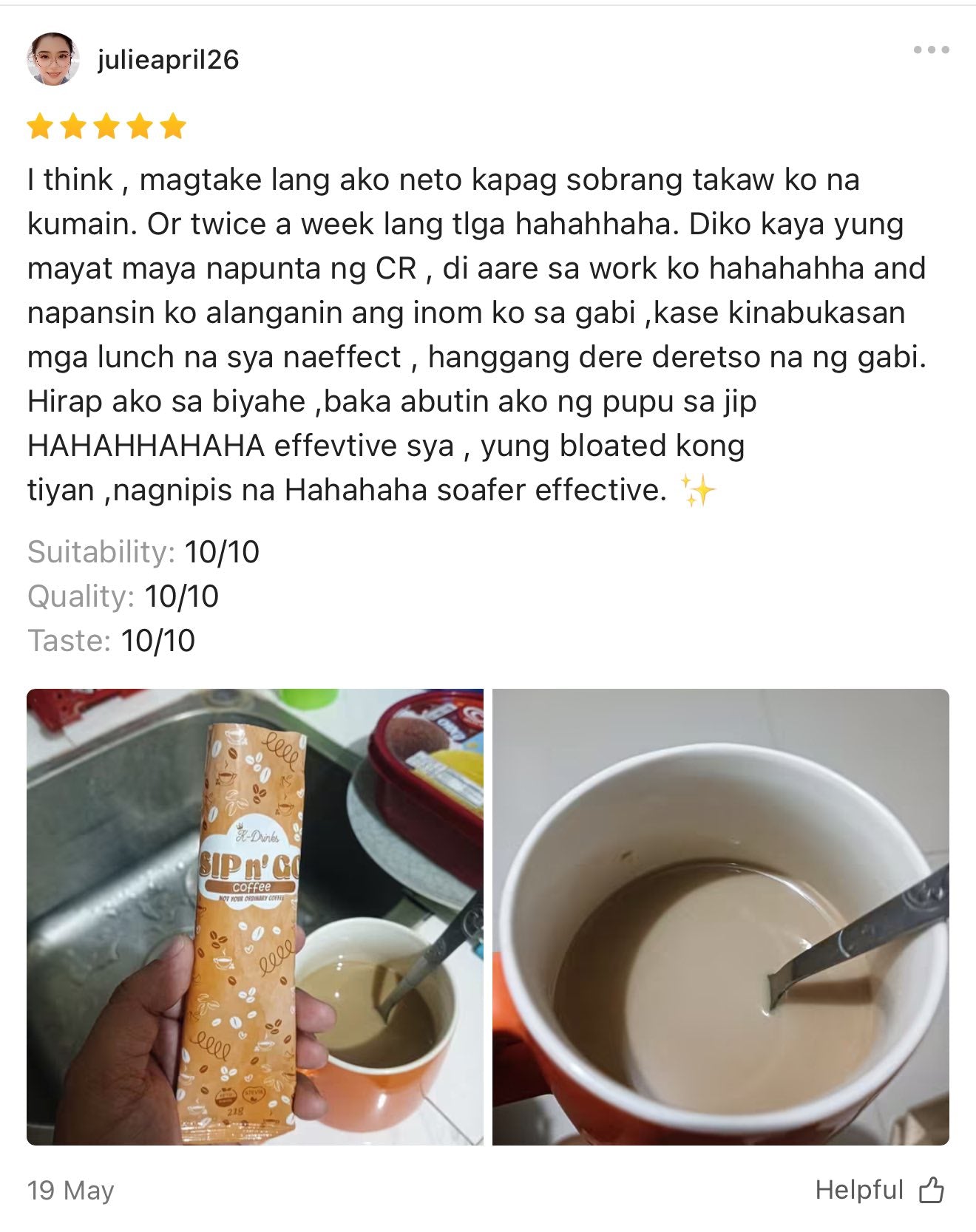This screenshot has width=976, height=1232.
Task: Open the three-dot options menu
Action: coord(931,50)
